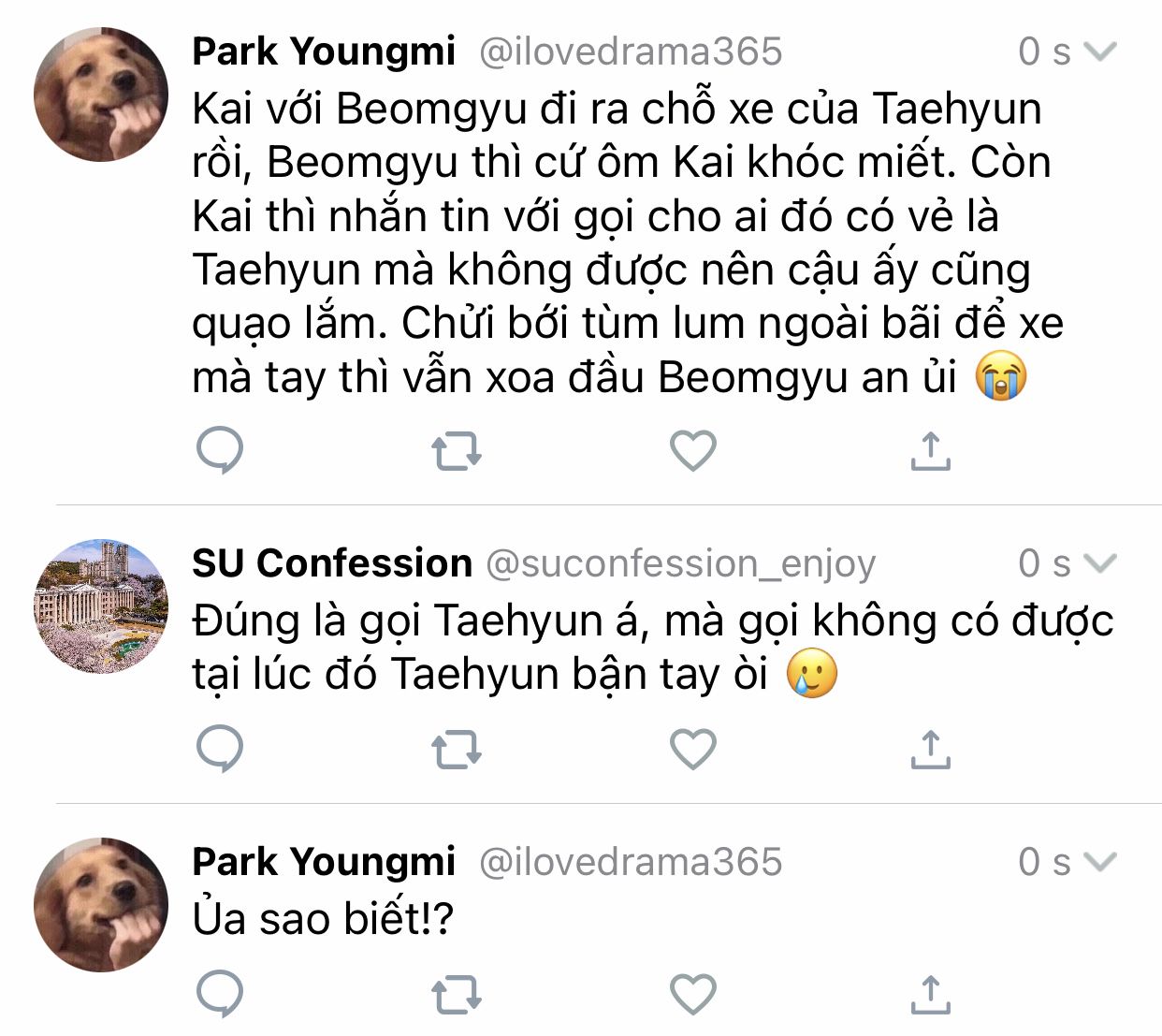This screenshot has height=1036, width=1162.
Task: Reply to the "Ủa sao biết!?" tweet
Action: [x=220, y=994]
